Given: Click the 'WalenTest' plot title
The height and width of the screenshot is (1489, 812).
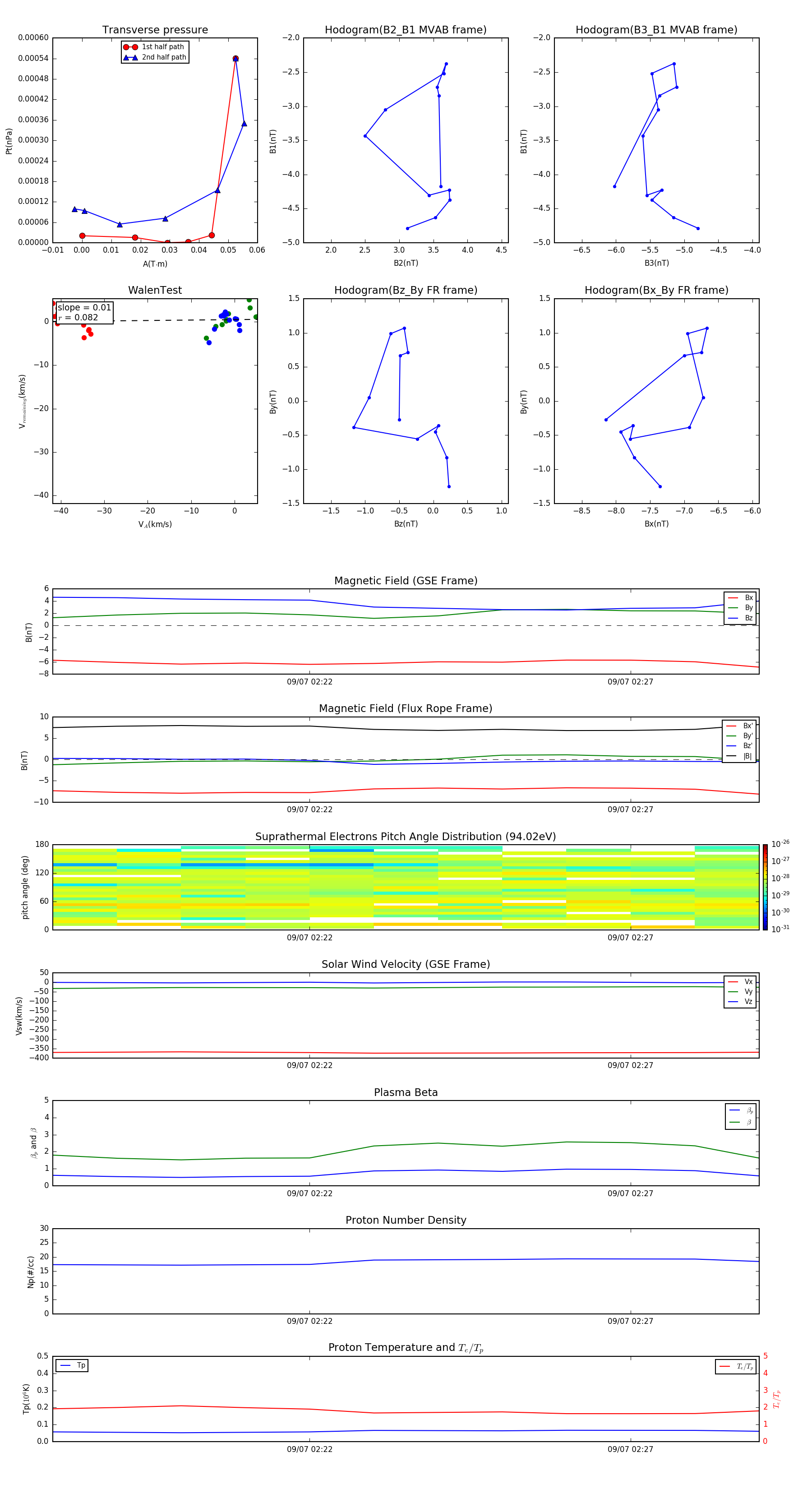Looking at the screenshot, I should coord(155,290).
